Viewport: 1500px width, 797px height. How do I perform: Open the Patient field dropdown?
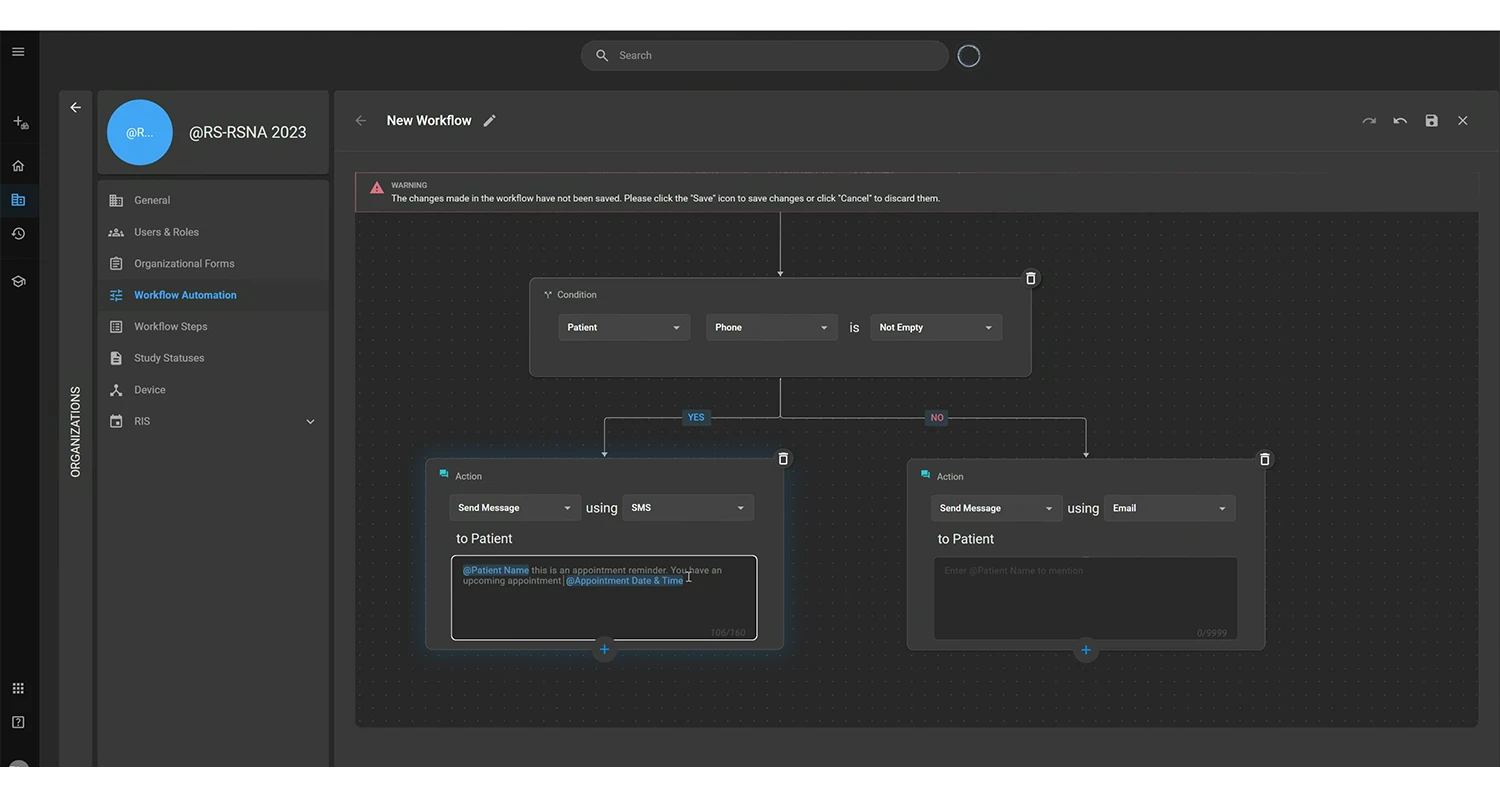pos(623,327)
